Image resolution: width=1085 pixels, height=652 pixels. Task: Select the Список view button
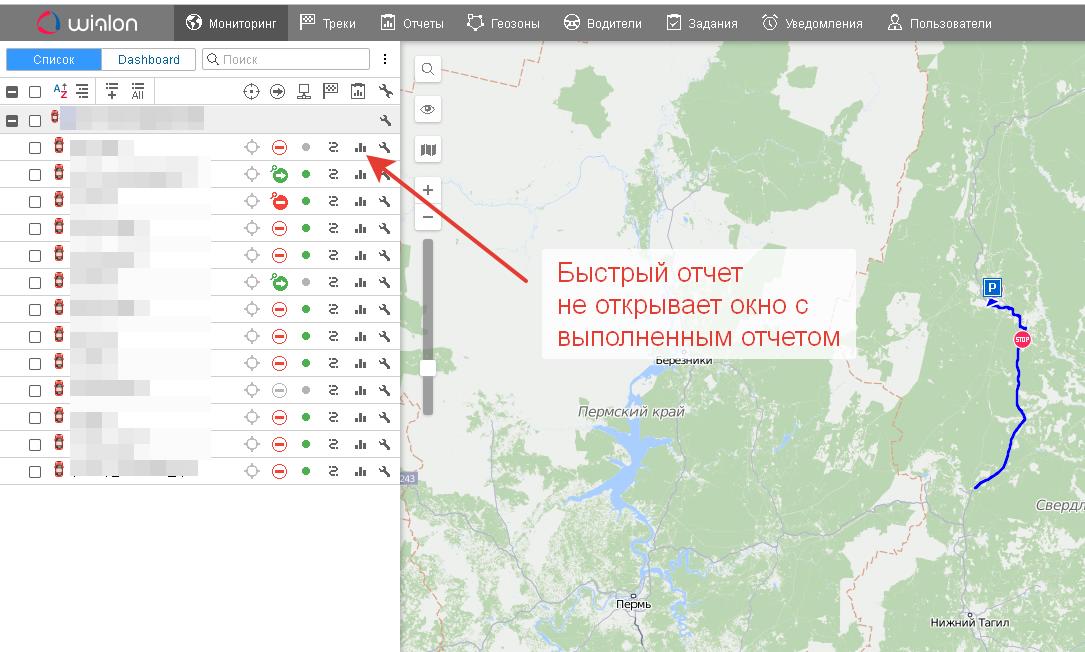[x=54, y=60]
